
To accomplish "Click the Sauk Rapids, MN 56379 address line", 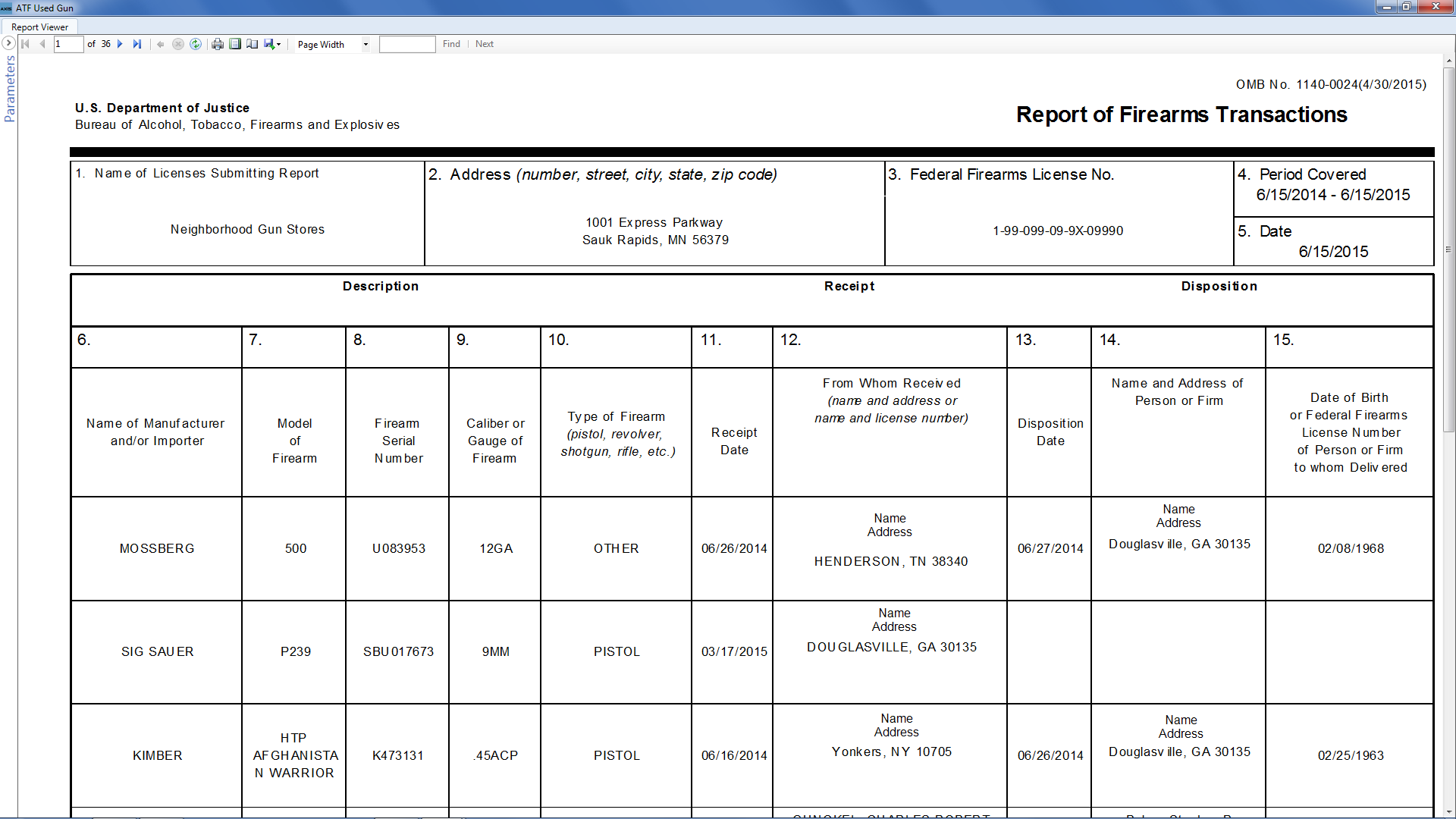I will click(655, 240).
